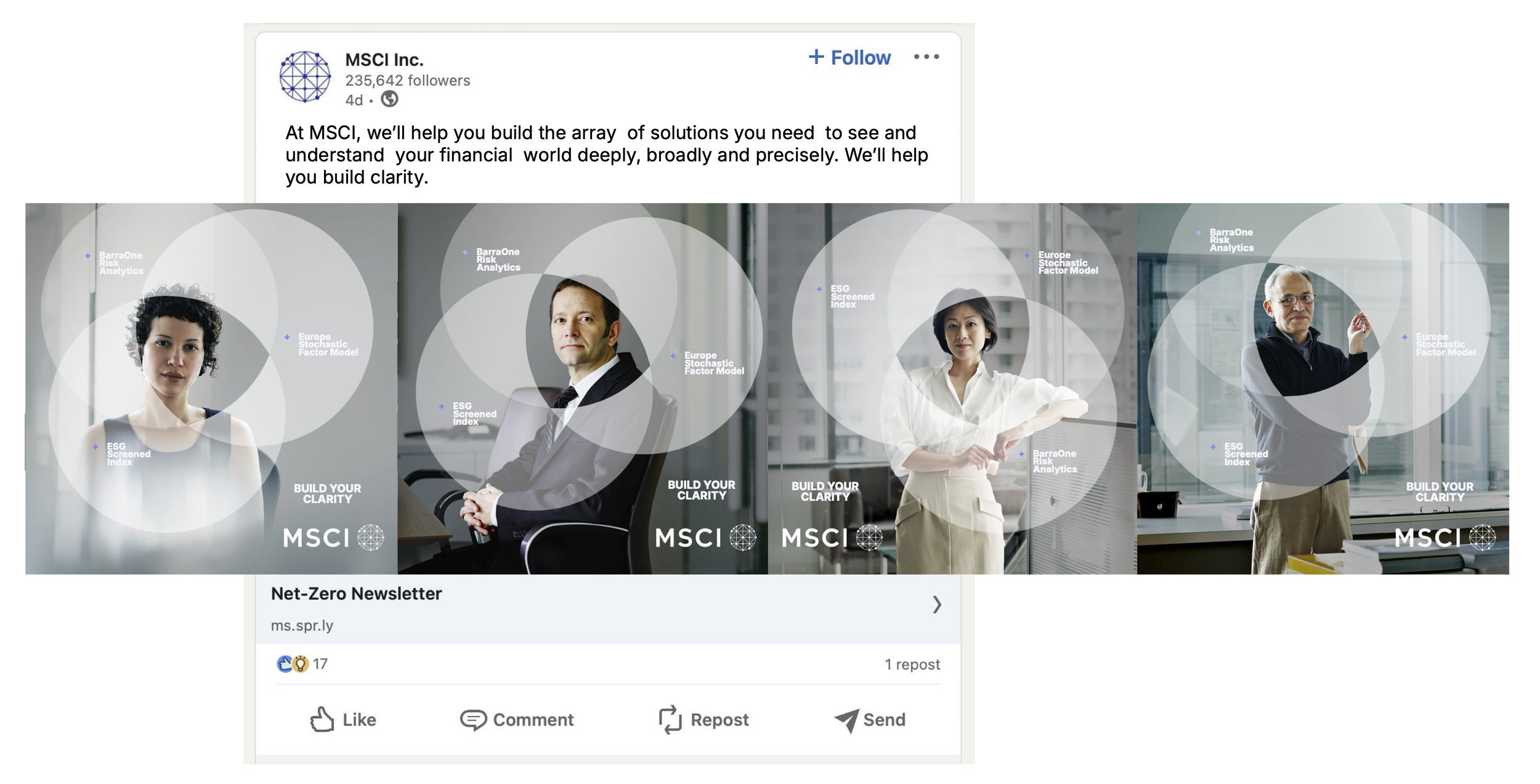Click the Repost button label
Image resolution: width=1540 pixels, height=784 pixels.
point(719,720)
